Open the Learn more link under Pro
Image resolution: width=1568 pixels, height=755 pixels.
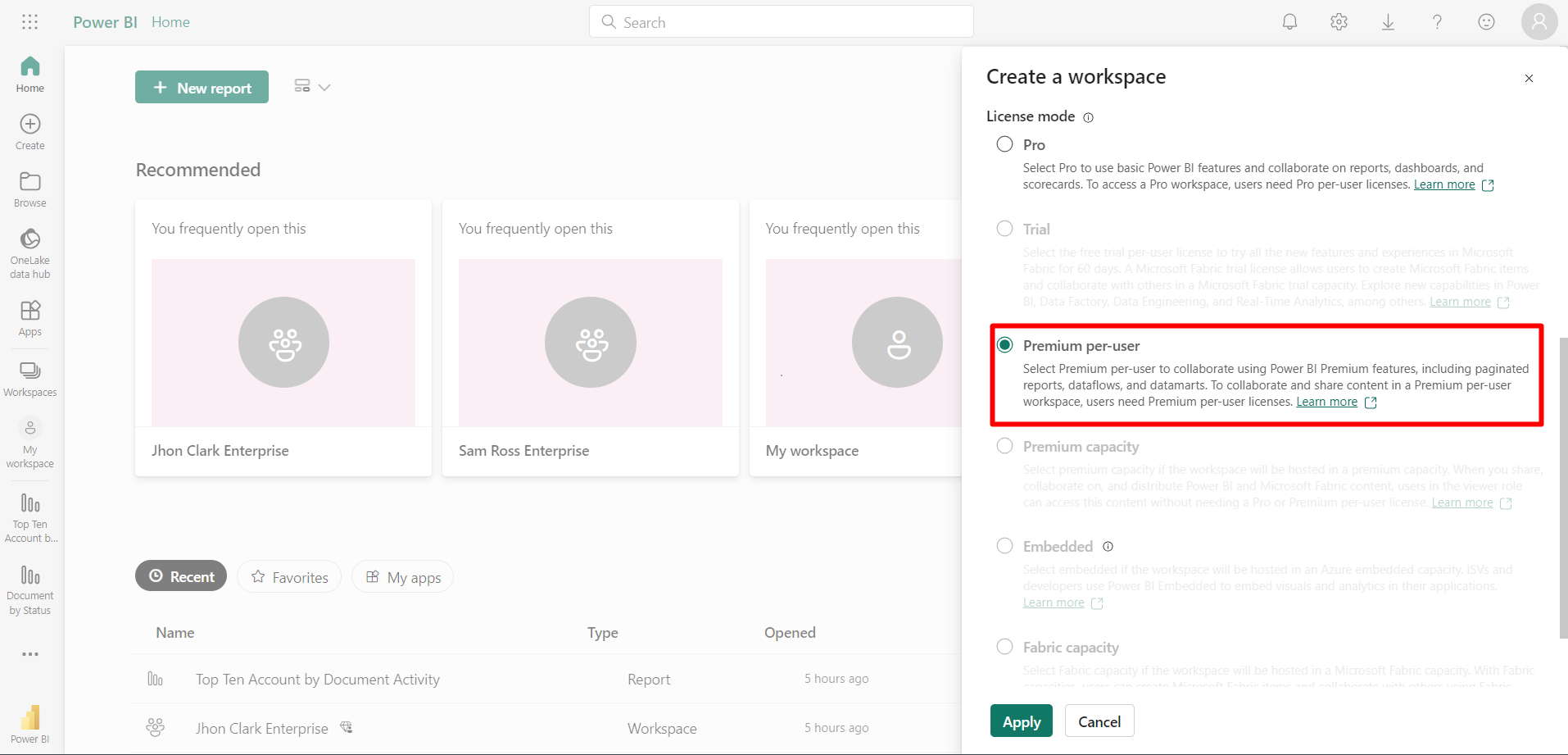click(x=1444, y=184)
